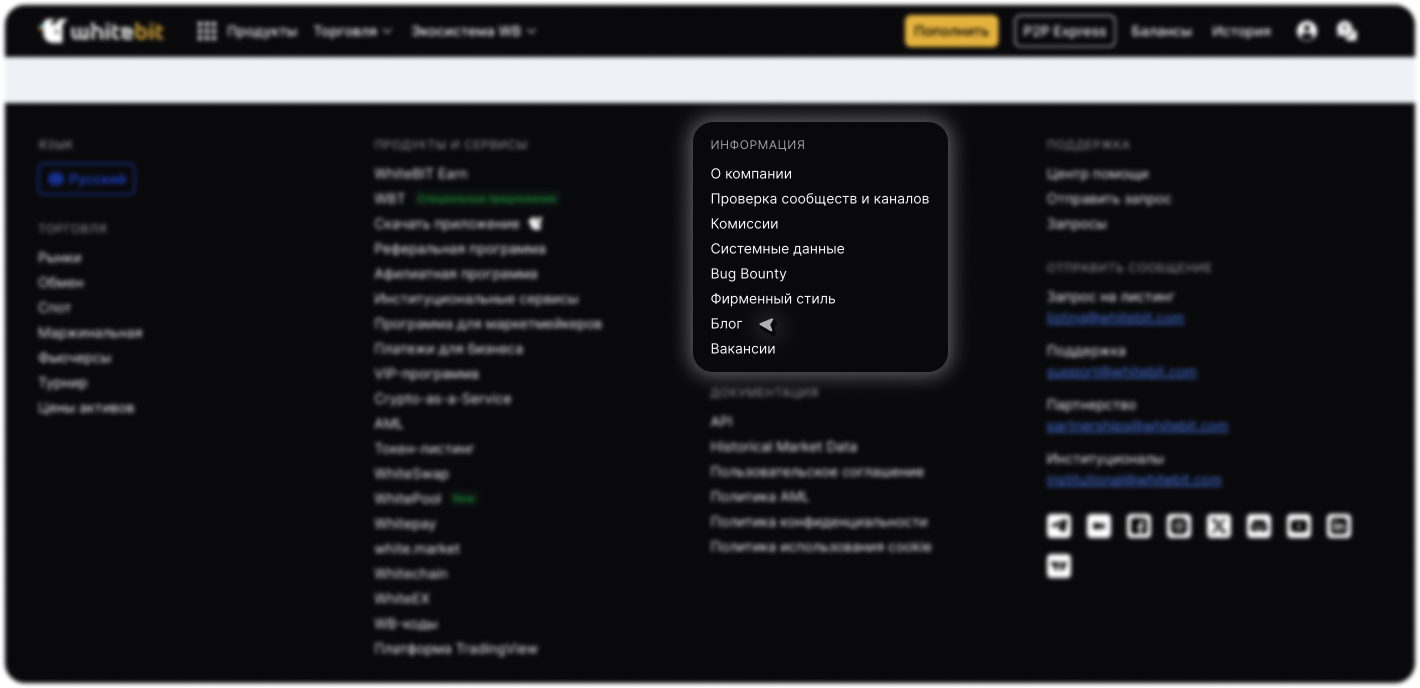Open the Русский language selector
The image size is (1420, 688).
tap(87, 180)
